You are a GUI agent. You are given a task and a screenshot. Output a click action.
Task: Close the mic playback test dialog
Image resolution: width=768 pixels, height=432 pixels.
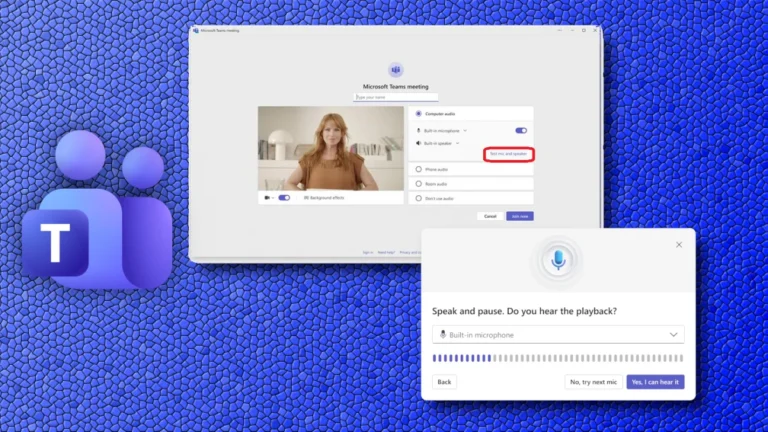coord(679,244)
